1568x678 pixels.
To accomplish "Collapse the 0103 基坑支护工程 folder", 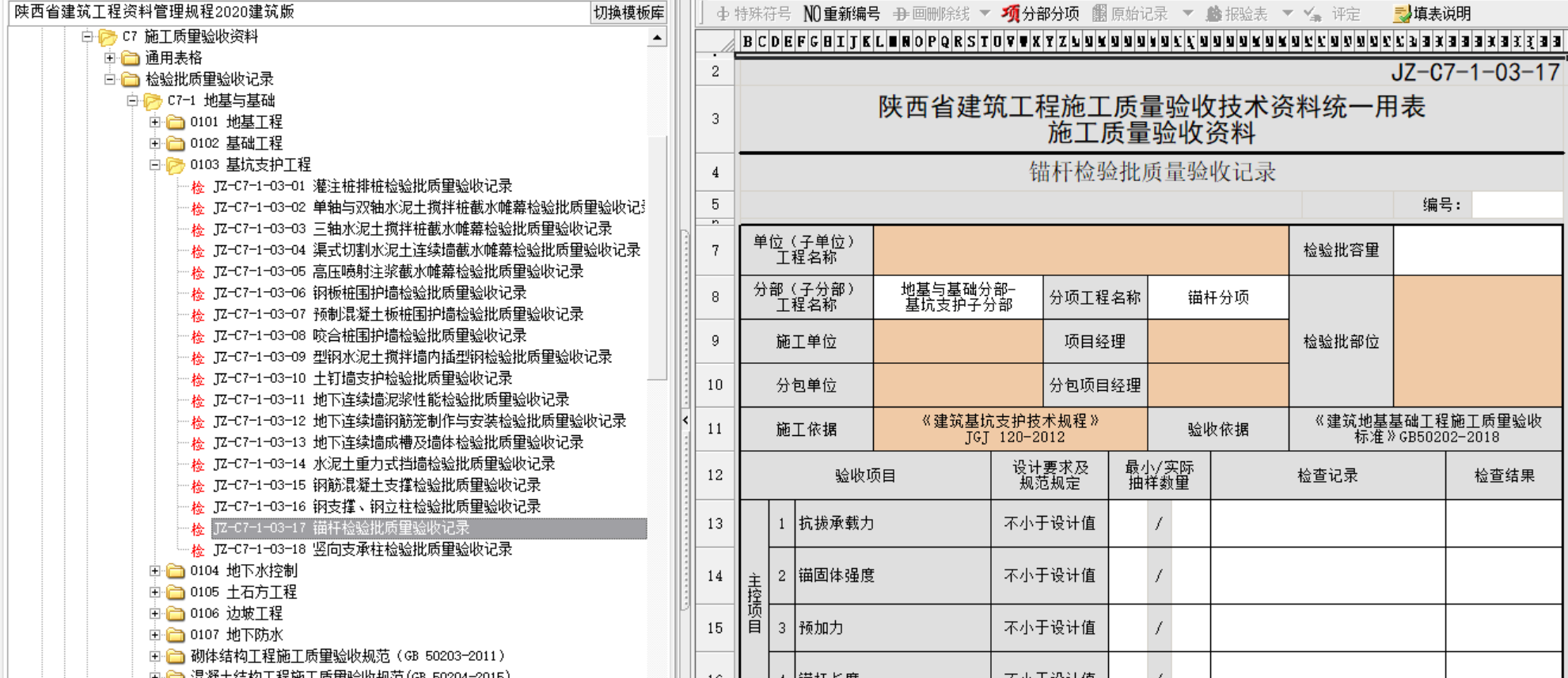I will coord(155,165).
